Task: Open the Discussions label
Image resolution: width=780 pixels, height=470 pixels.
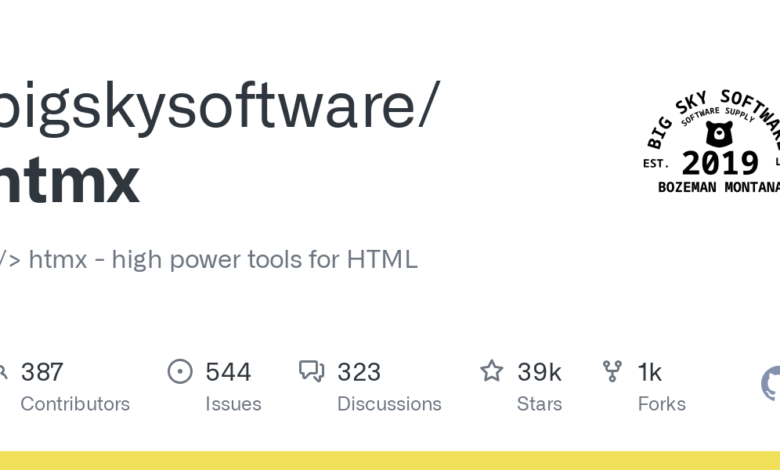Action: pos(389,404)
